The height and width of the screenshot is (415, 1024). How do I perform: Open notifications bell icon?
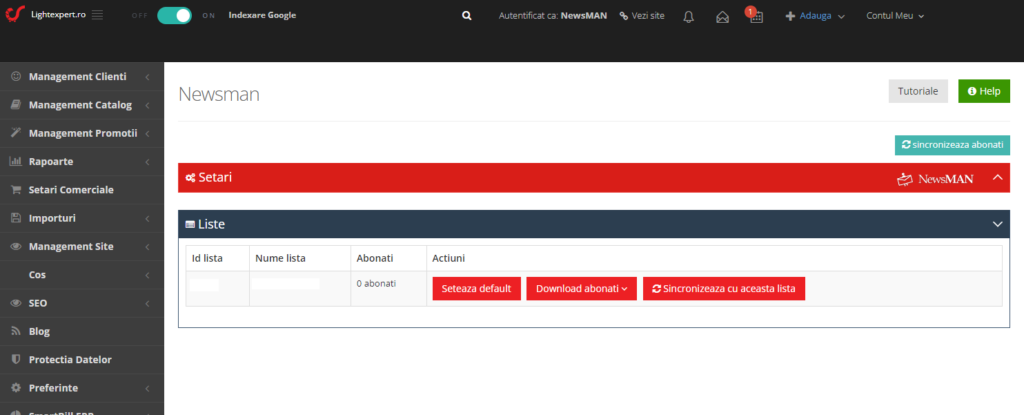coord(688,16)
